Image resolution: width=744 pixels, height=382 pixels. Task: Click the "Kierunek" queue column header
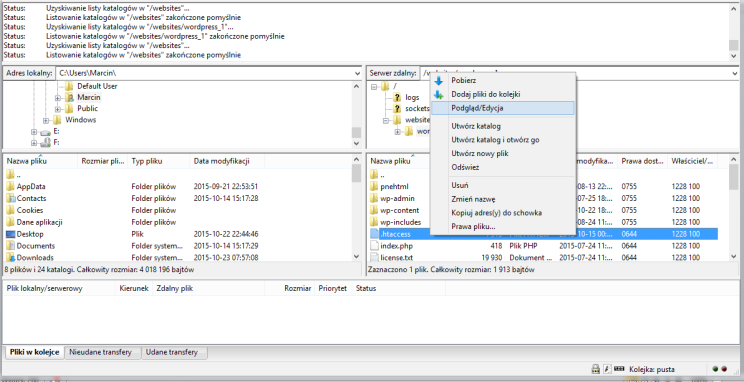pyautogui.click(x=134, y=289)
